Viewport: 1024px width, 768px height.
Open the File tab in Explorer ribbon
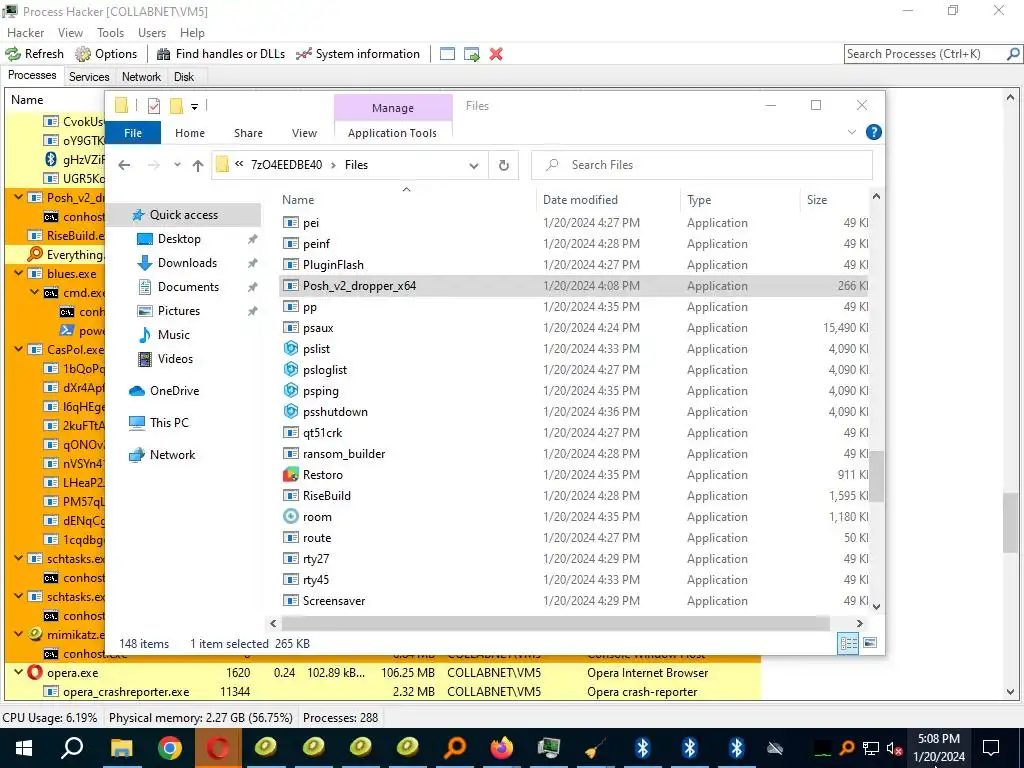[133, 133]
